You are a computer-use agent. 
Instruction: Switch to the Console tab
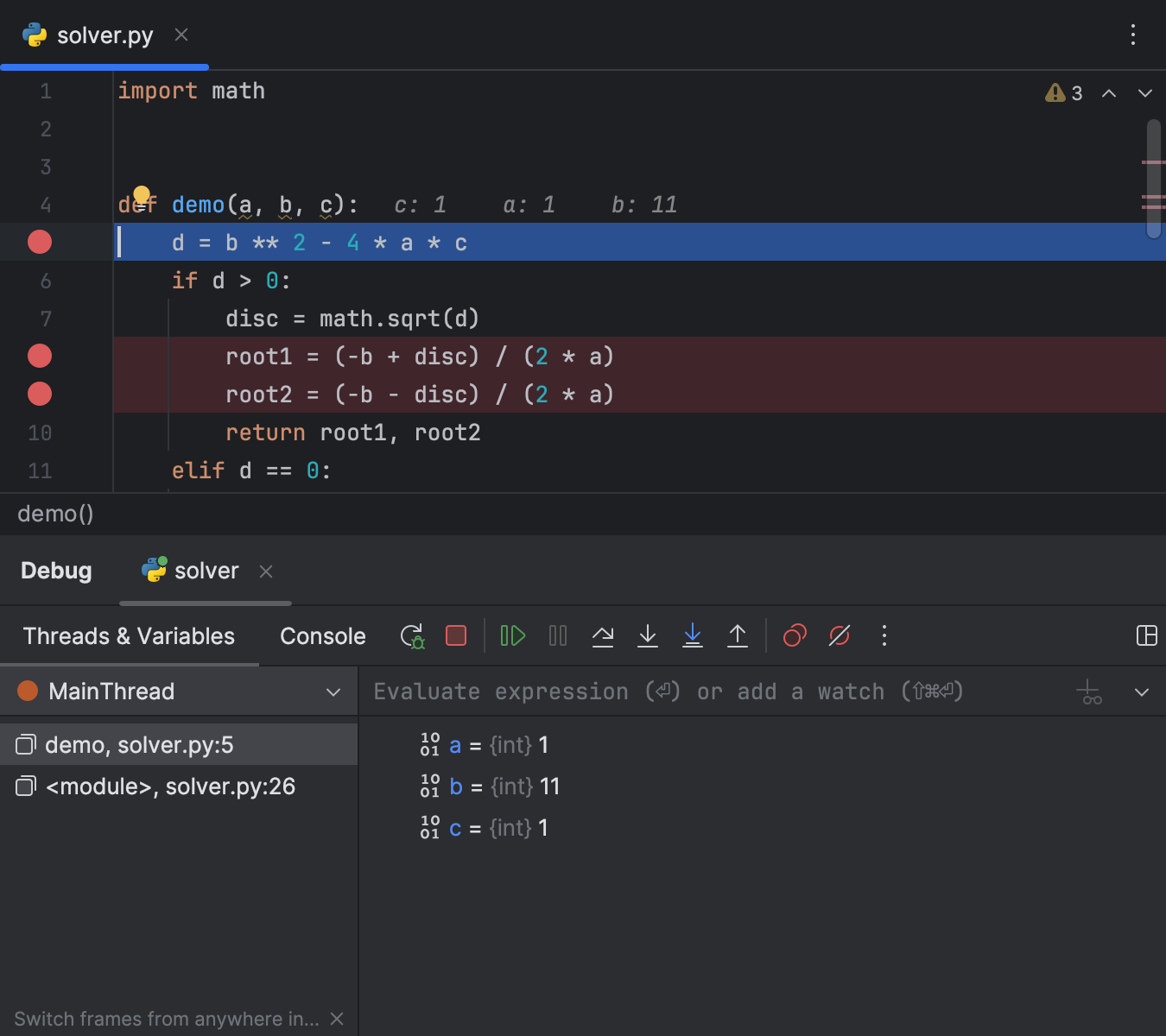[x=322, y=636]
